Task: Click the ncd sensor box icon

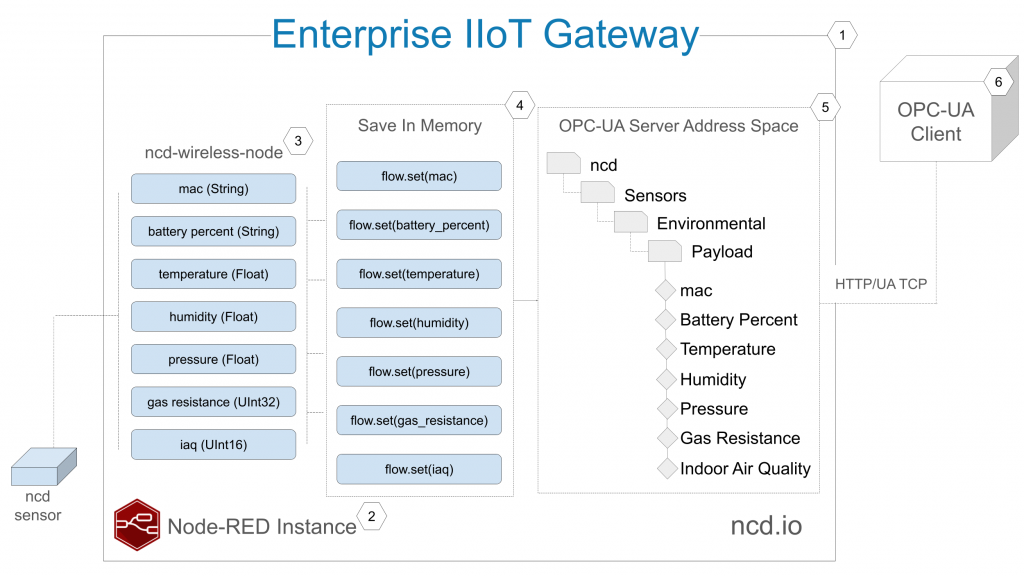Action: pos(44,466)
